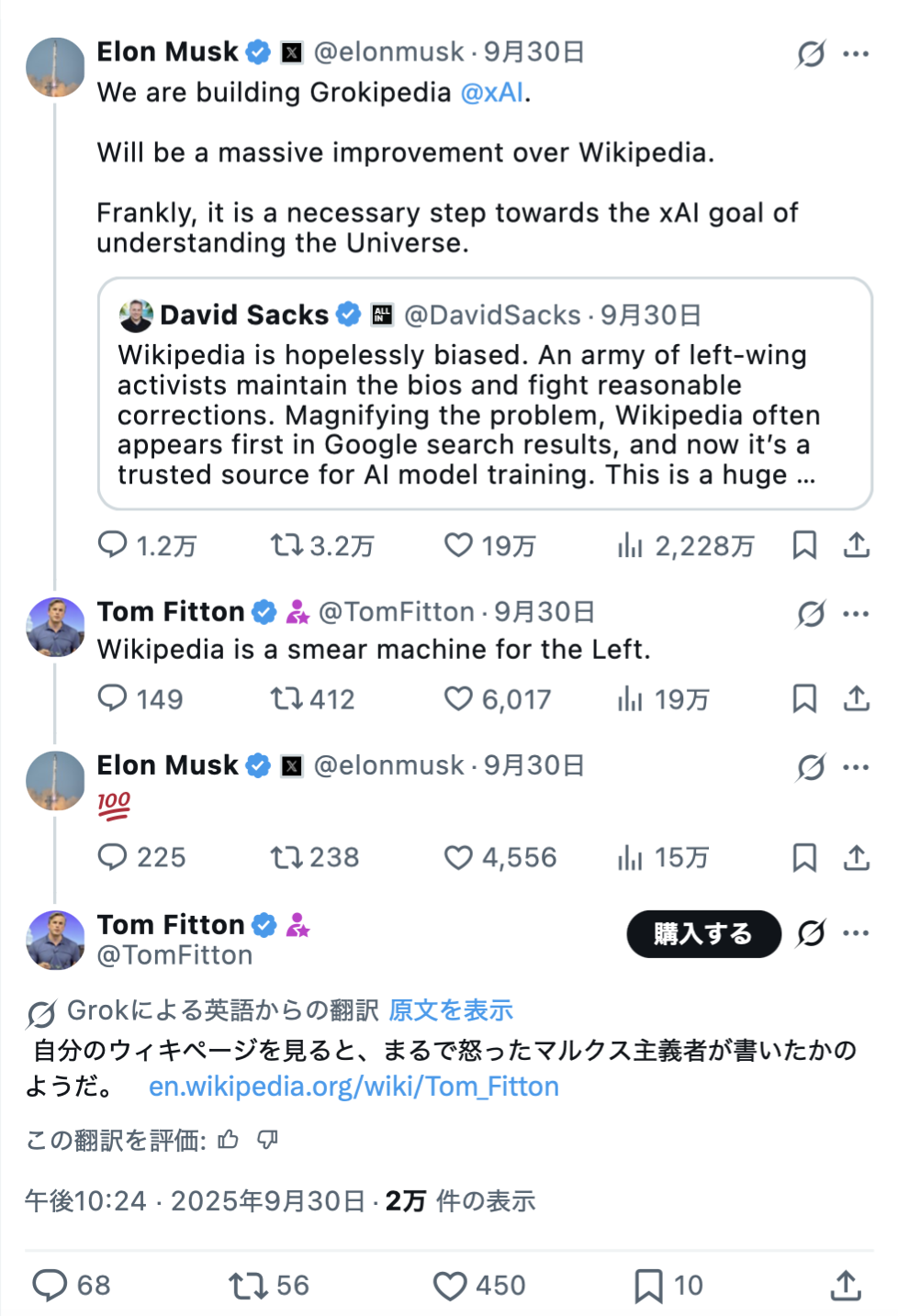Open the Tom_Fitton Wikipedia link
The height and width of the screenshot is (1316, 898).
pos(354,1087)
